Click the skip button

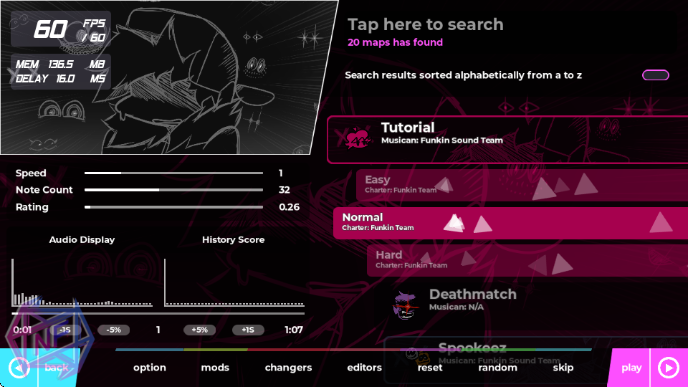[x=563, y=368]
